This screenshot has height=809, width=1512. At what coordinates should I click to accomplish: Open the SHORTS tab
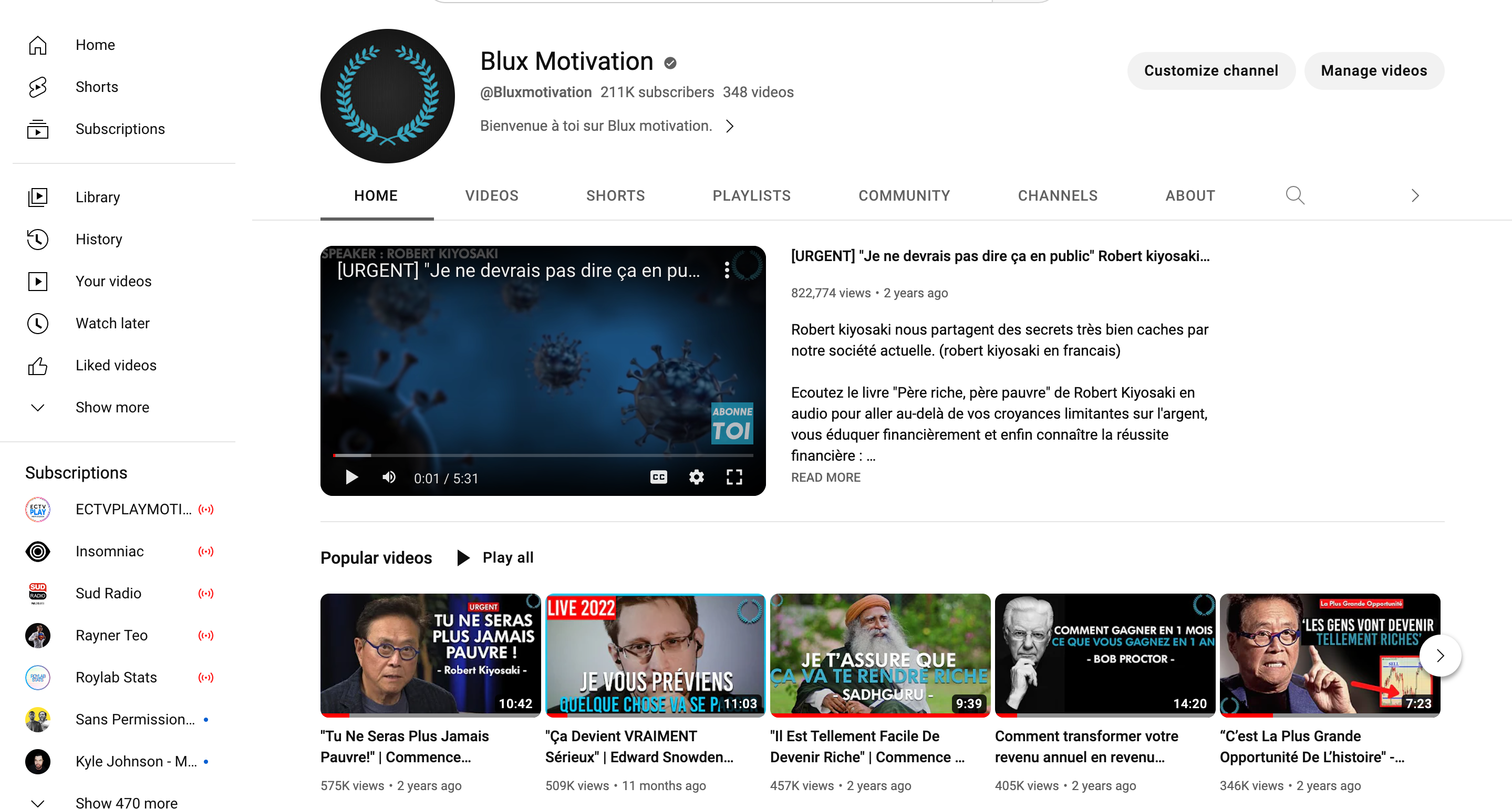615,196
